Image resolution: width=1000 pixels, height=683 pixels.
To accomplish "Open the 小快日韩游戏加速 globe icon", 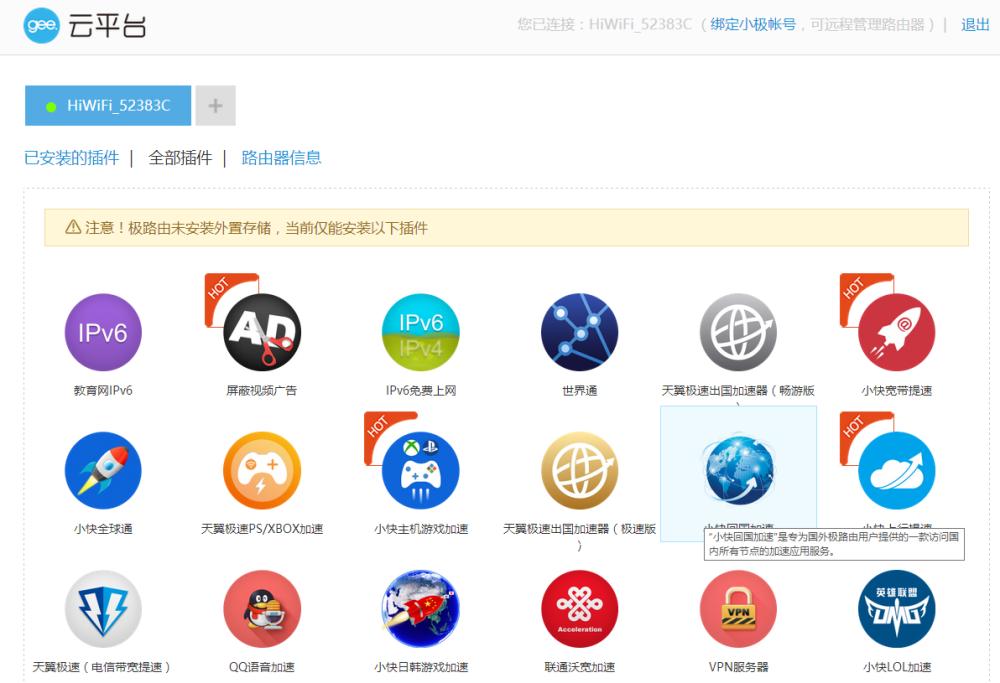I will [420, 609].
